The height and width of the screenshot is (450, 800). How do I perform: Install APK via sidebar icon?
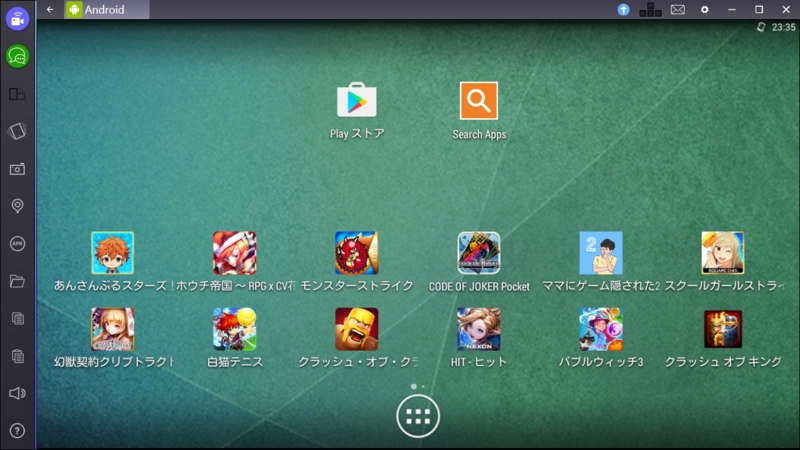tap(17, 244)
